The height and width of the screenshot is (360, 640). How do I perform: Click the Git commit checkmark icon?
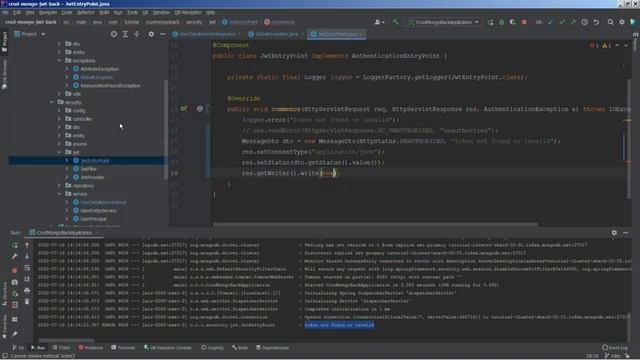(x=562, y=22)
